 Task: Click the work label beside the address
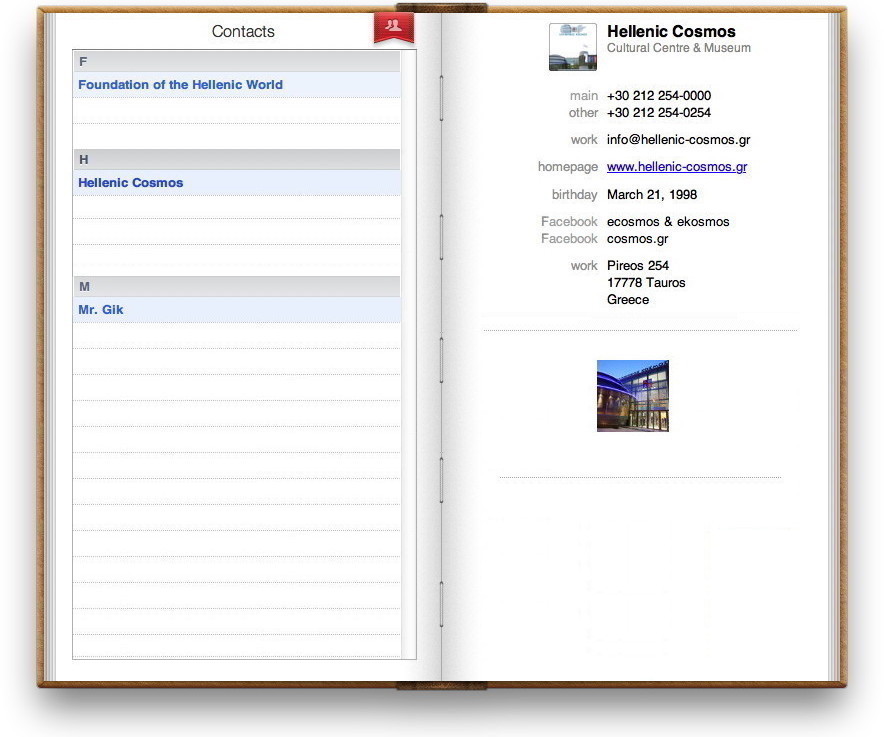point(584,266)
